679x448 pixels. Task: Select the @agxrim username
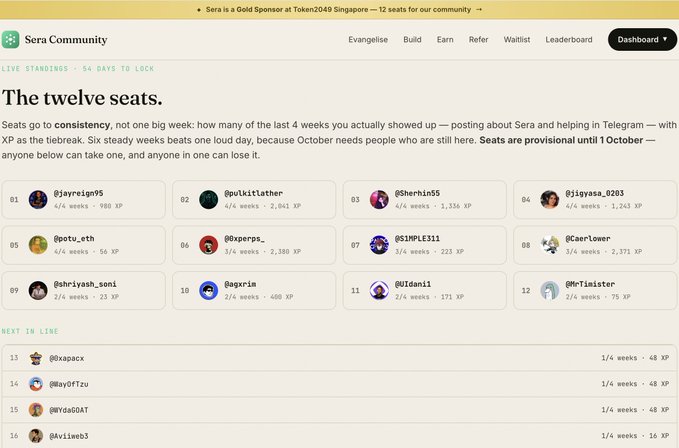(240, 284)
